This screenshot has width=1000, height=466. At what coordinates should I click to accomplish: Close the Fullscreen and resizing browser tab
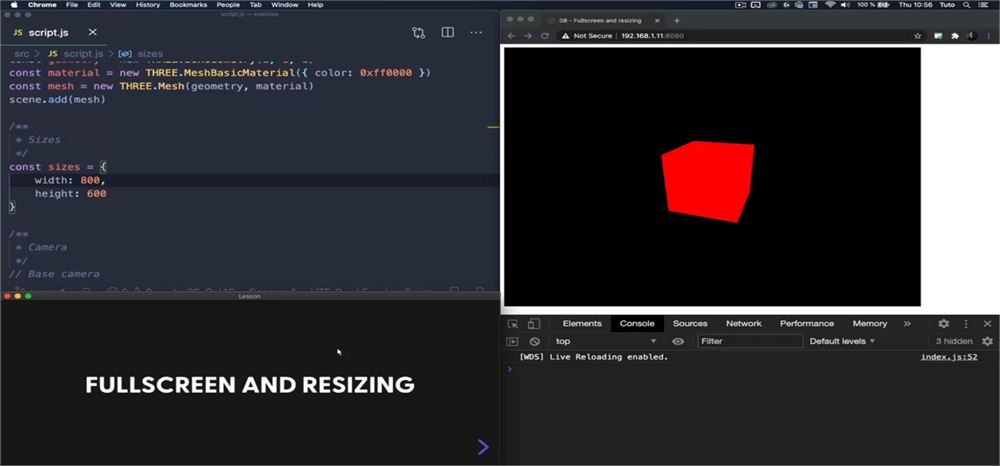[657, 20]
